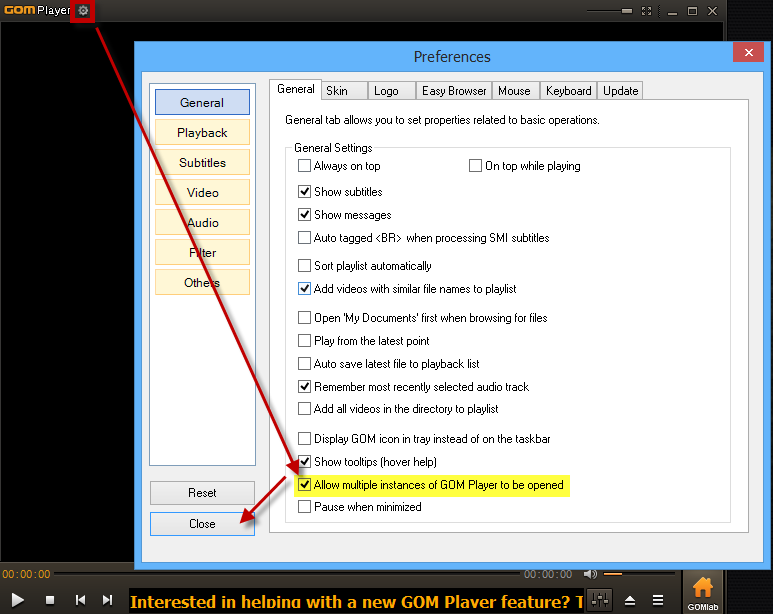
Task: Start playback with the Play button
Action: [x=17, y=600]
